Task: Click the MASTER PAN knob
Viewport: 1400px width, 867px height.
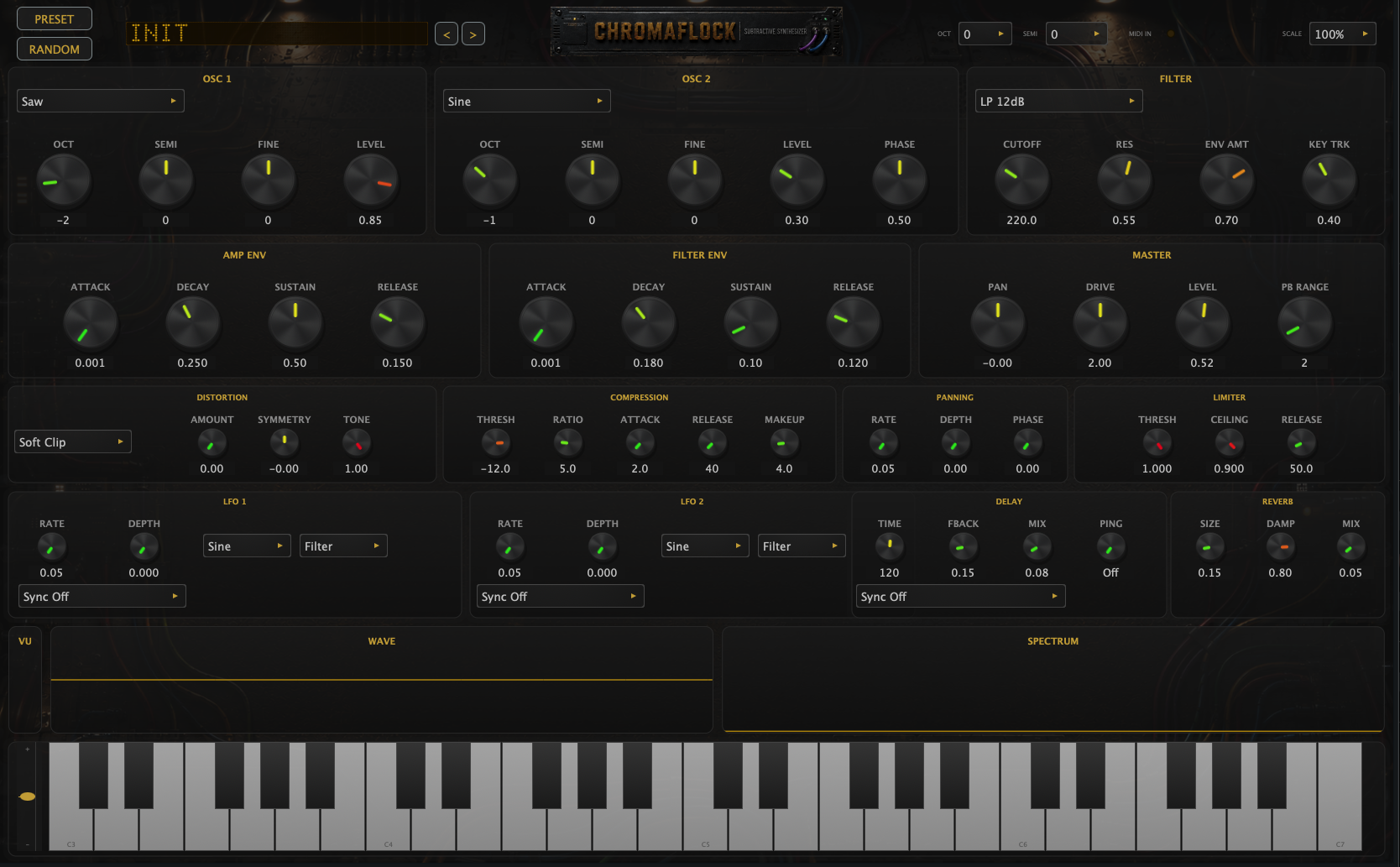Action: pyautogui.click(x=998, y=323)
